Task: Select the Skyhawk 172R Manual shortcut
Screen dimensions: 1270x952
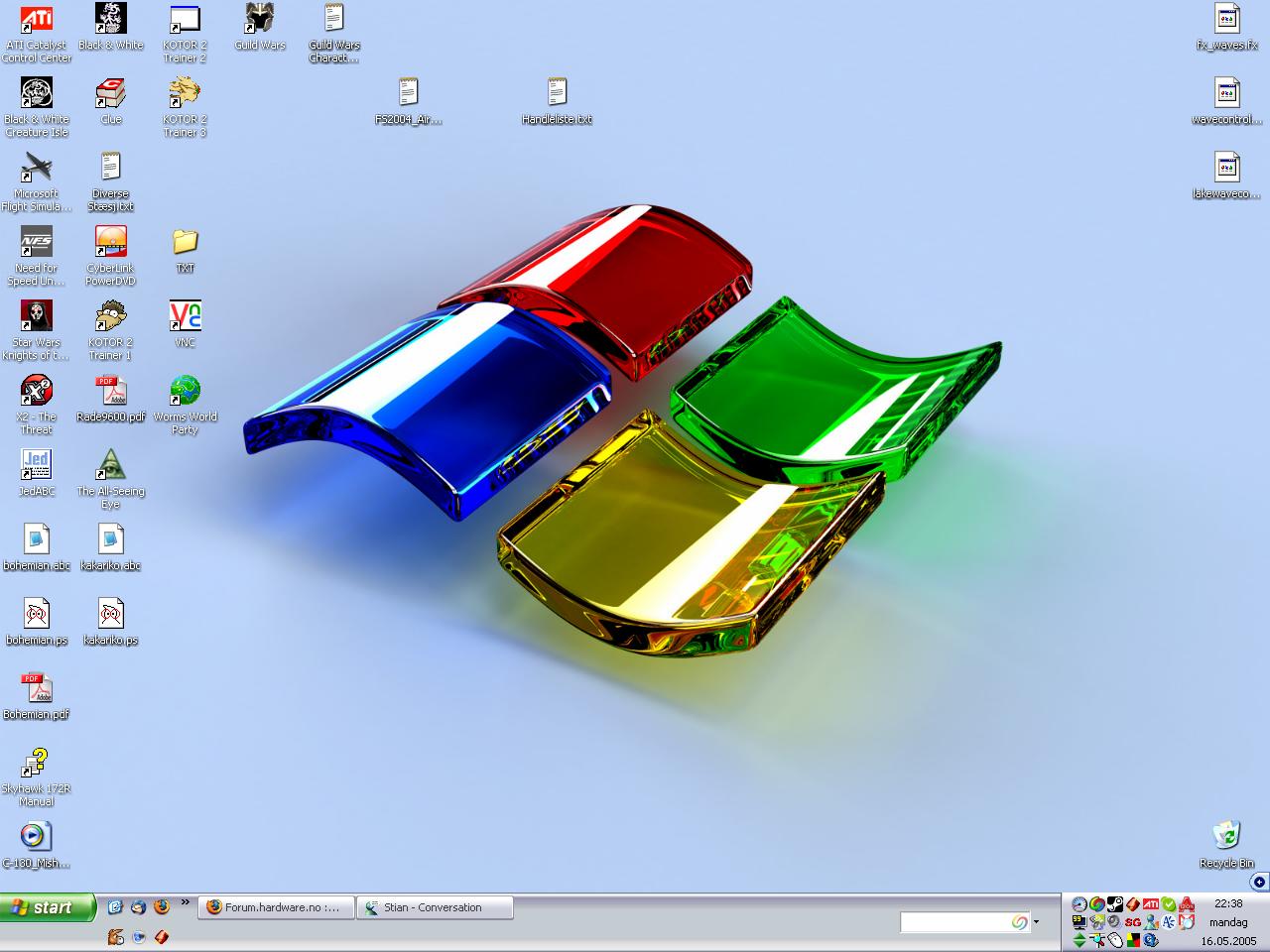Action: (x=37, y=776)
